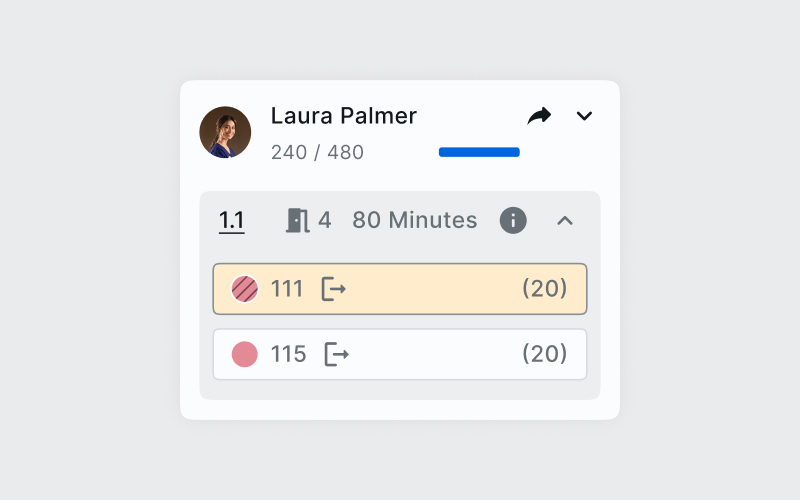Viewport: 800px width, 500px height.
Task: Click the (20) value in room 111 row
Action: point(545,289)
